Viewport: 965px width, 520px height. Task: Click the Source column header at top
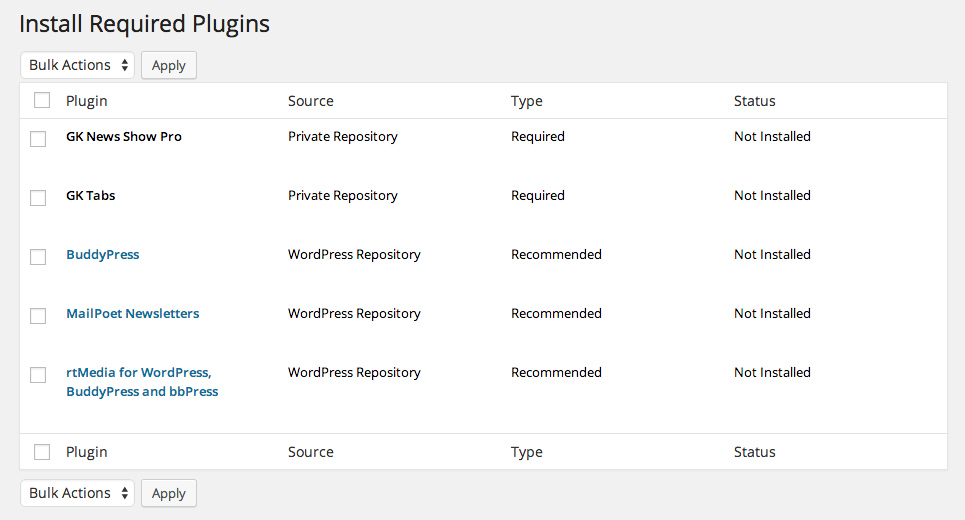point(311,101)
